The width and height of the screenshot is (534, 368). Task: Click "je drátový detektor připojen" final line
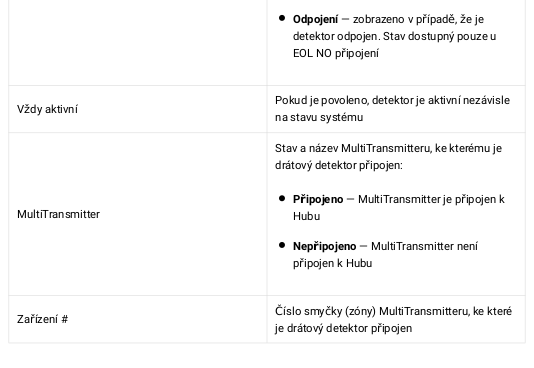344,329
